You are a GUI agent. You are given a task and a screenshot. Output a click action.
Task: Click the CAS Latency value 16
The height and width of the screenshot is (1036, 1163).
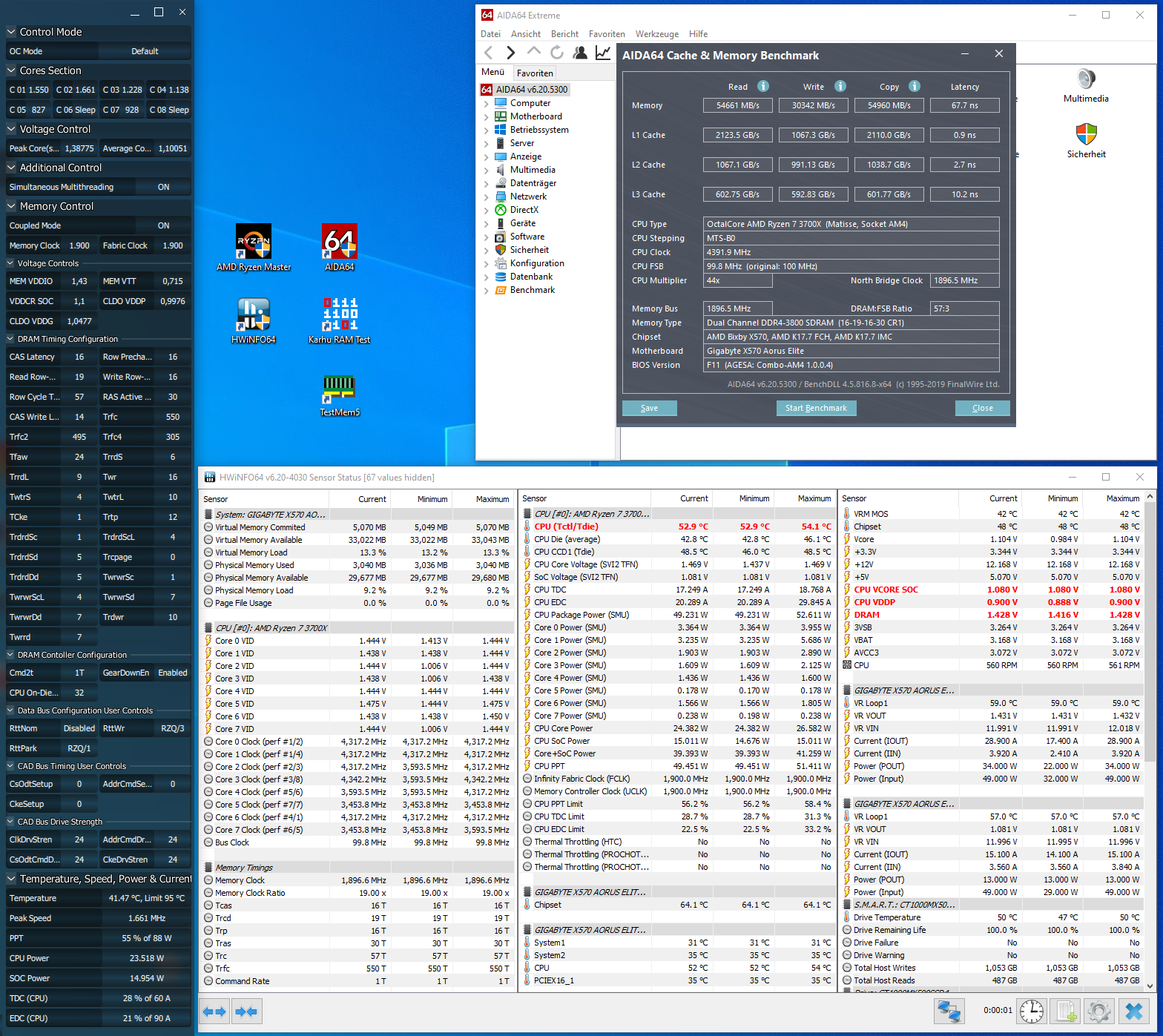(79, 357)
